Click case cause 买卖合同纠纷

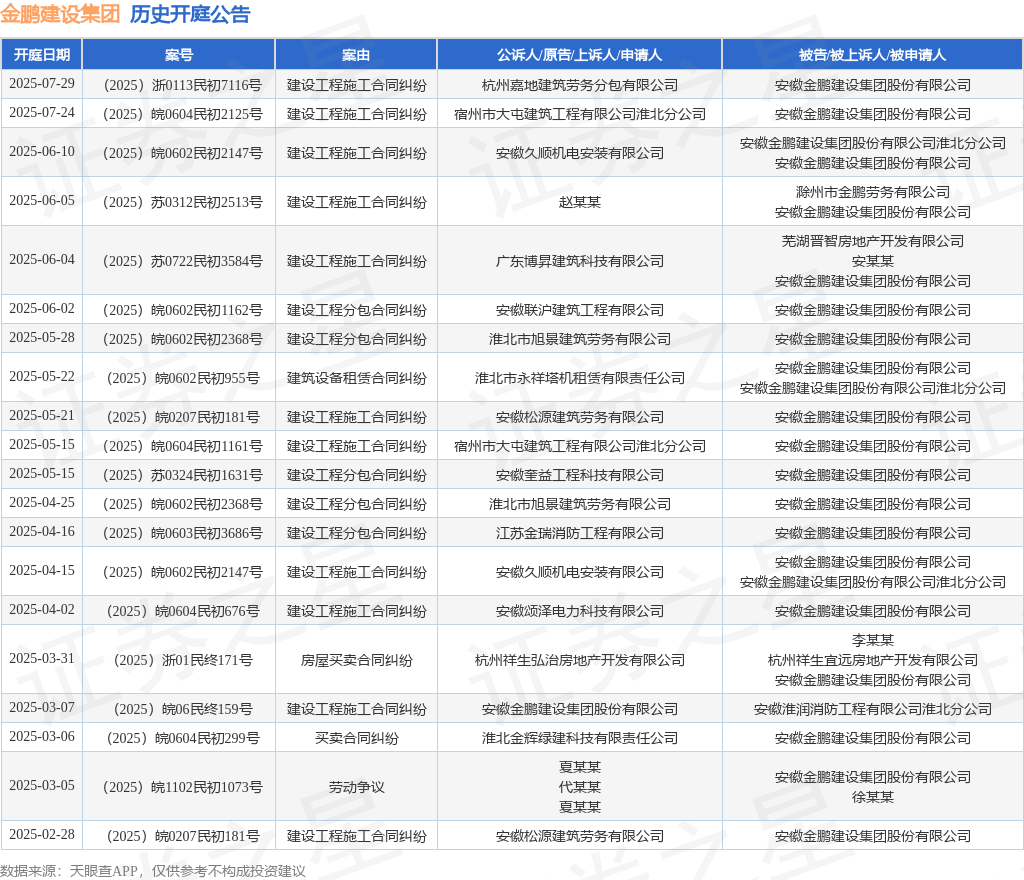point(356,738)
